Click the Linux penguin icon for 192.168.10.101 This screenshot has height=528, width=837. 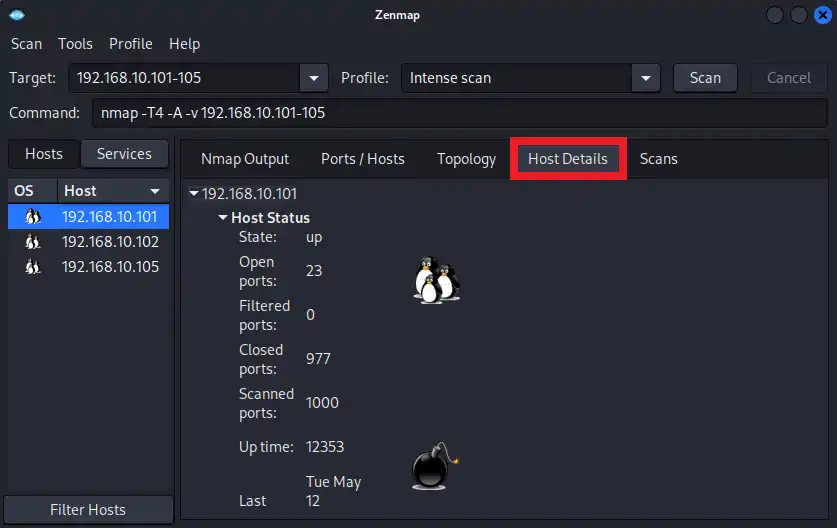33,217
